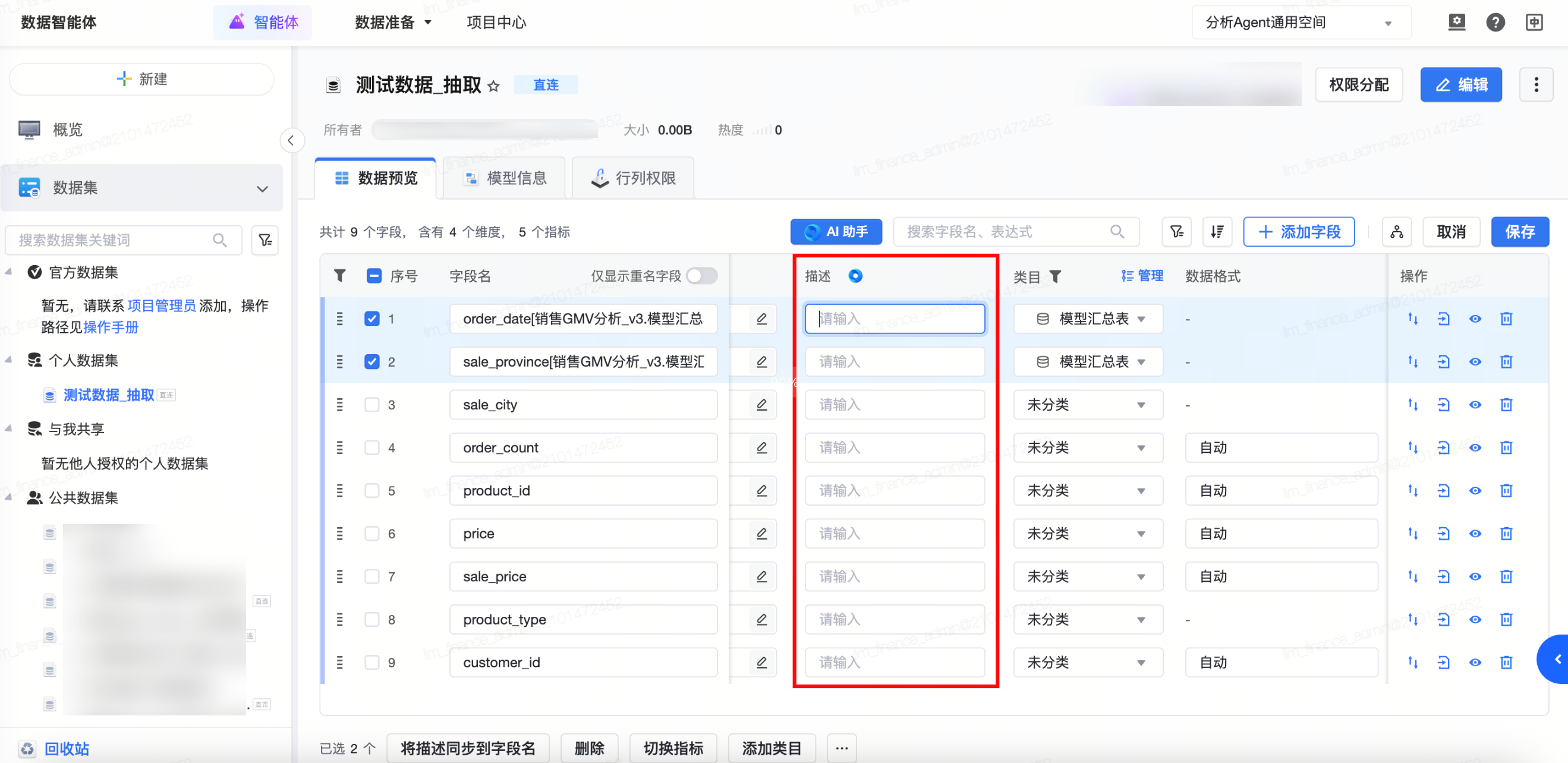Collapse the left sidebar with arrow
Image resolution: width=1568 pixels, height=763 pixels.
click(x=291, y=141)
